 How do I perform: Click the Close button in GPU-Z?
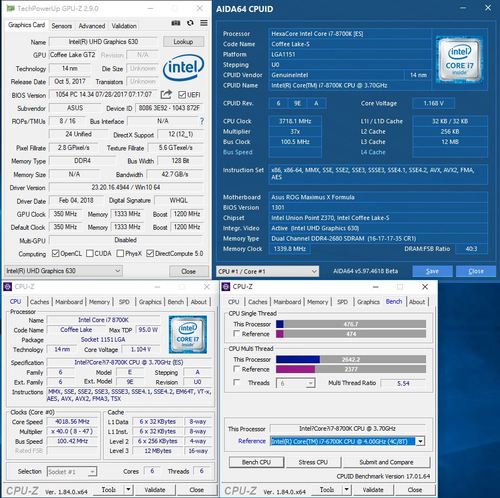pos(189,272)
